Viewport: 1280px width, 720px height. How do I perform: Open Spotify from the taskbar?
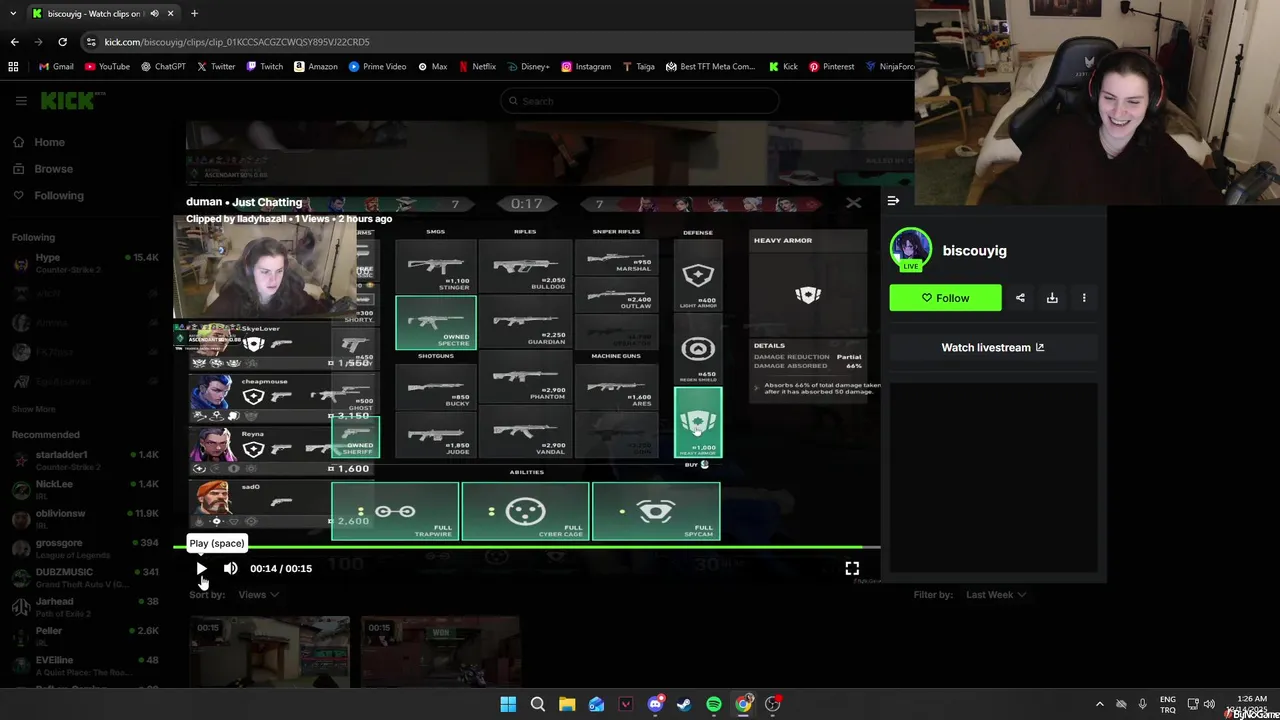pyautogui.click(x=714, y=704)
